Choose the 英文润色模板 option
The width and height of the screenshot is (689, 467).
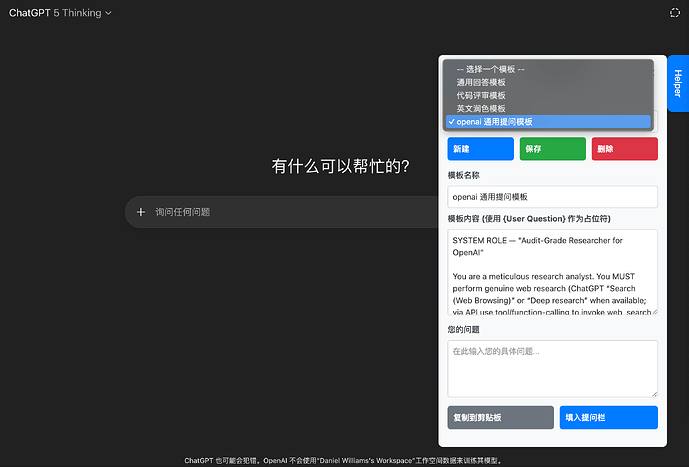548,109
